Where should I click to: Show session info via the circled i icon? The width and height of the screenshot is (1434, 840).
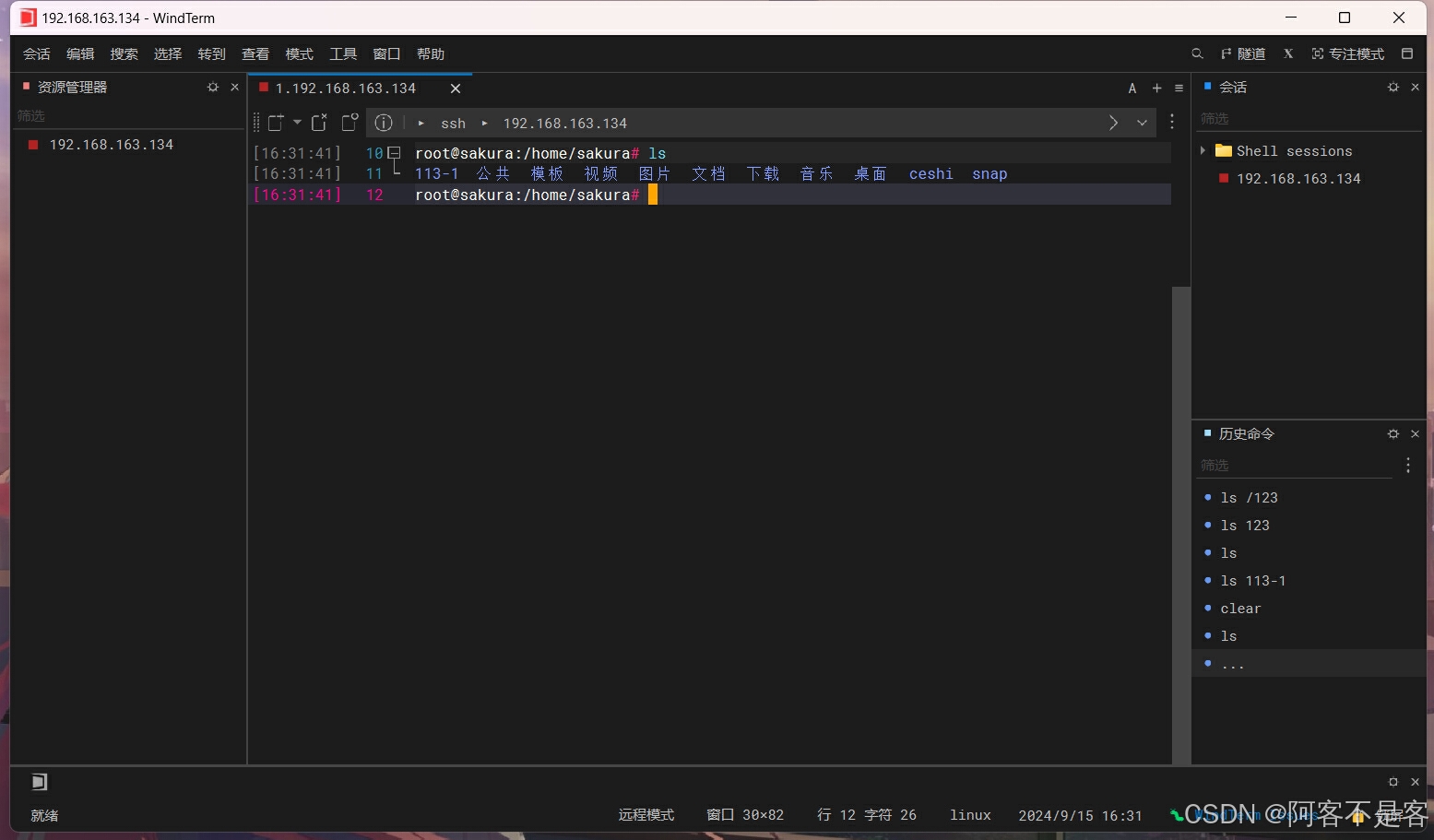[384, 123]
